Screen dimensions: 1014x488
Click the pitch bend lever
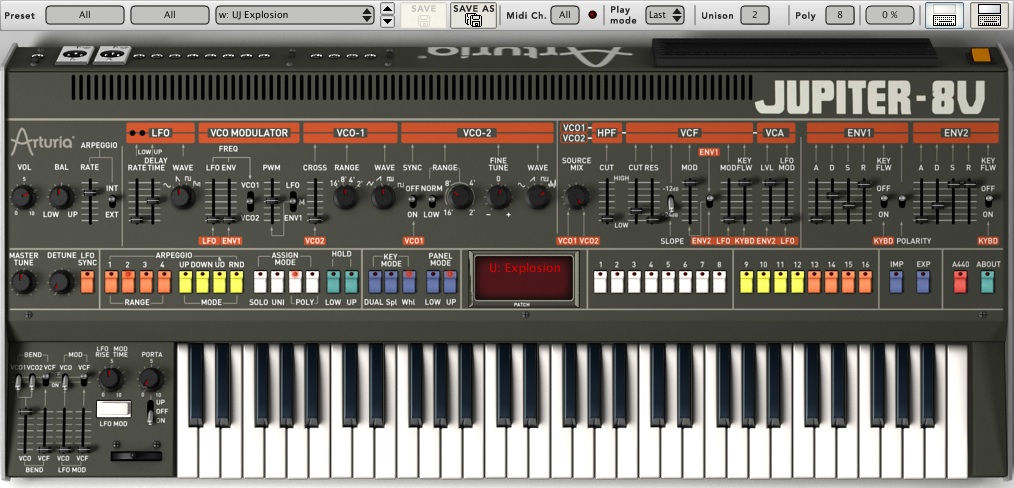tap(136, 456)
